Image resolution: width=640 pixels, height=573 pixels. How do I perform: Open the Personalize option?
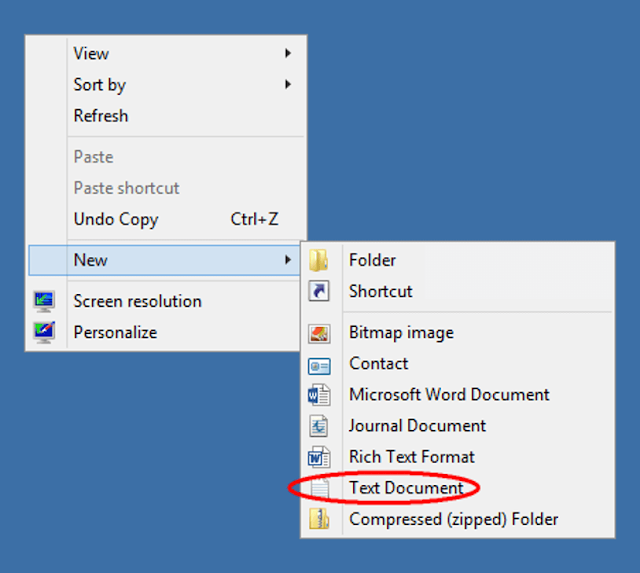click(164, 333)
